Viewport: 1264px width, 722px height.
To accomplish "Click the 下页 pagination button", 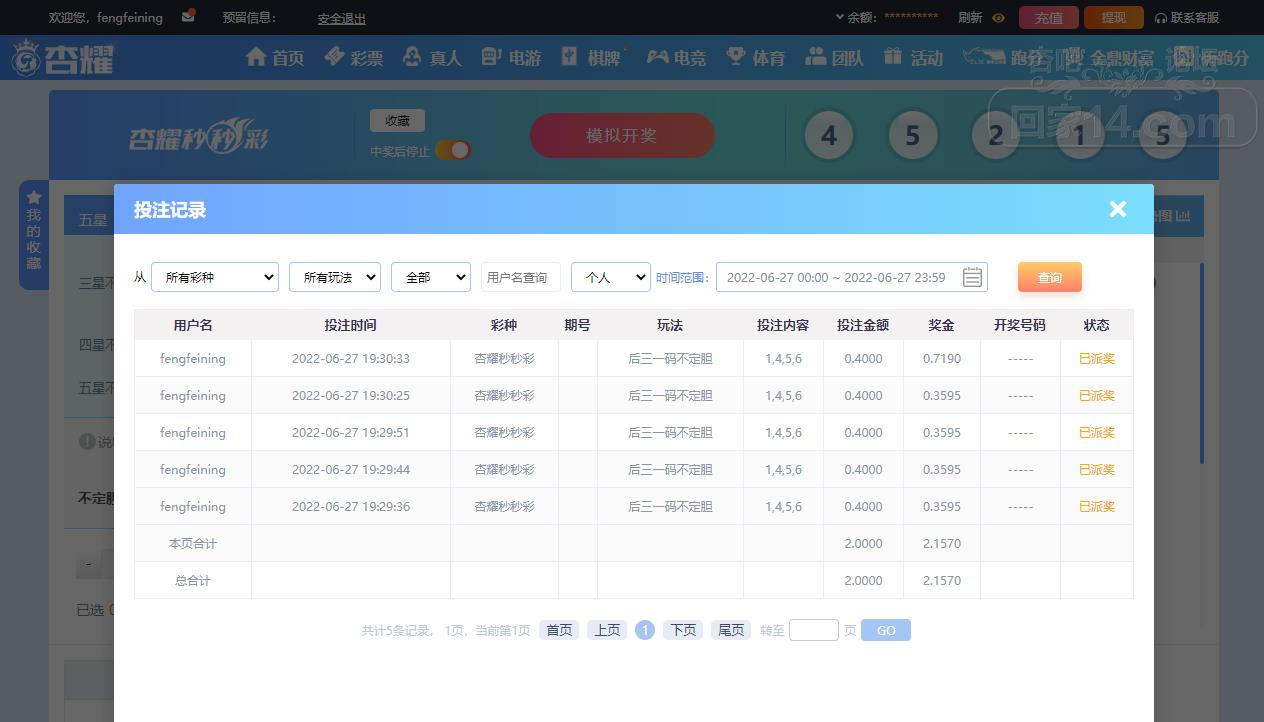I will pyautogui.click(x=683, y=630).
